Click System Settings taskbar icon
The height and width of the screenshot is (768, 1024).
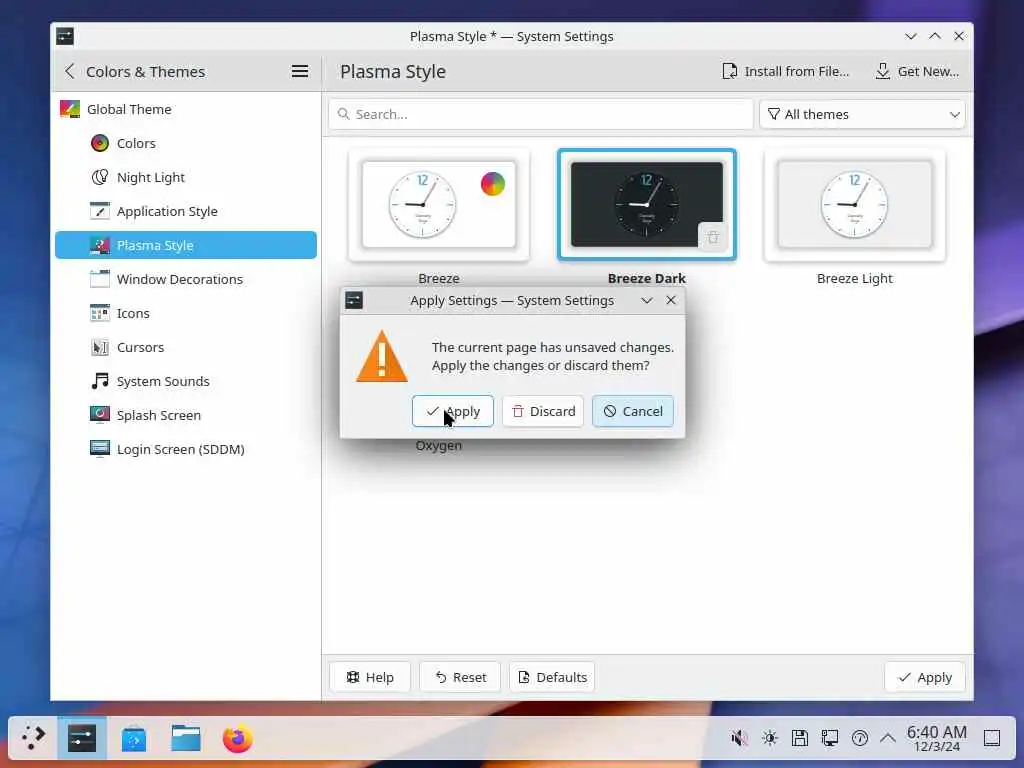point(82,738)
